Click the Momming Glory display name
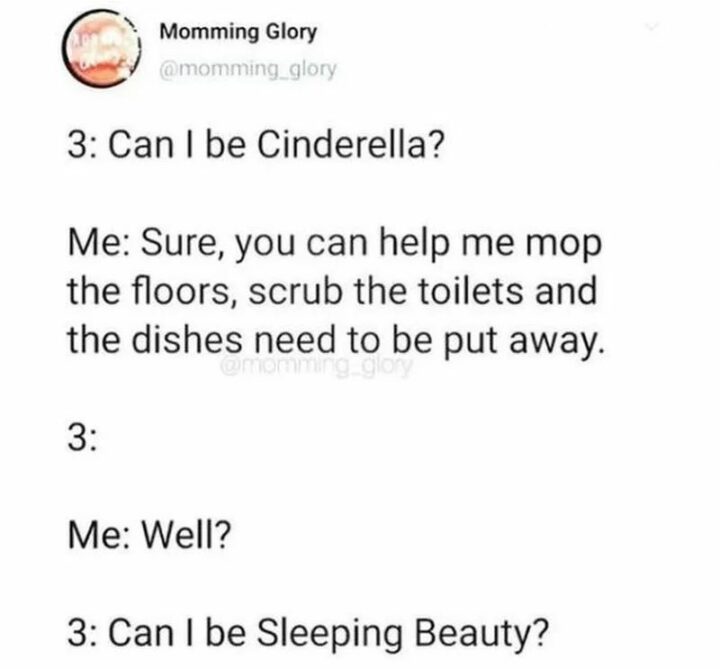Viewport: 720px width, 669px height. tap(238, 32)
